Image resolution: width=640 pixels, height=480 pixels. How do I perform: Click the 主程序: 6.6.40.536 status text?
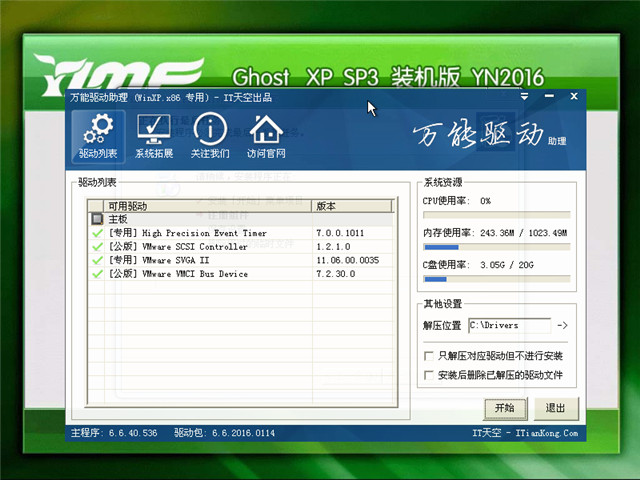(114, 433)
